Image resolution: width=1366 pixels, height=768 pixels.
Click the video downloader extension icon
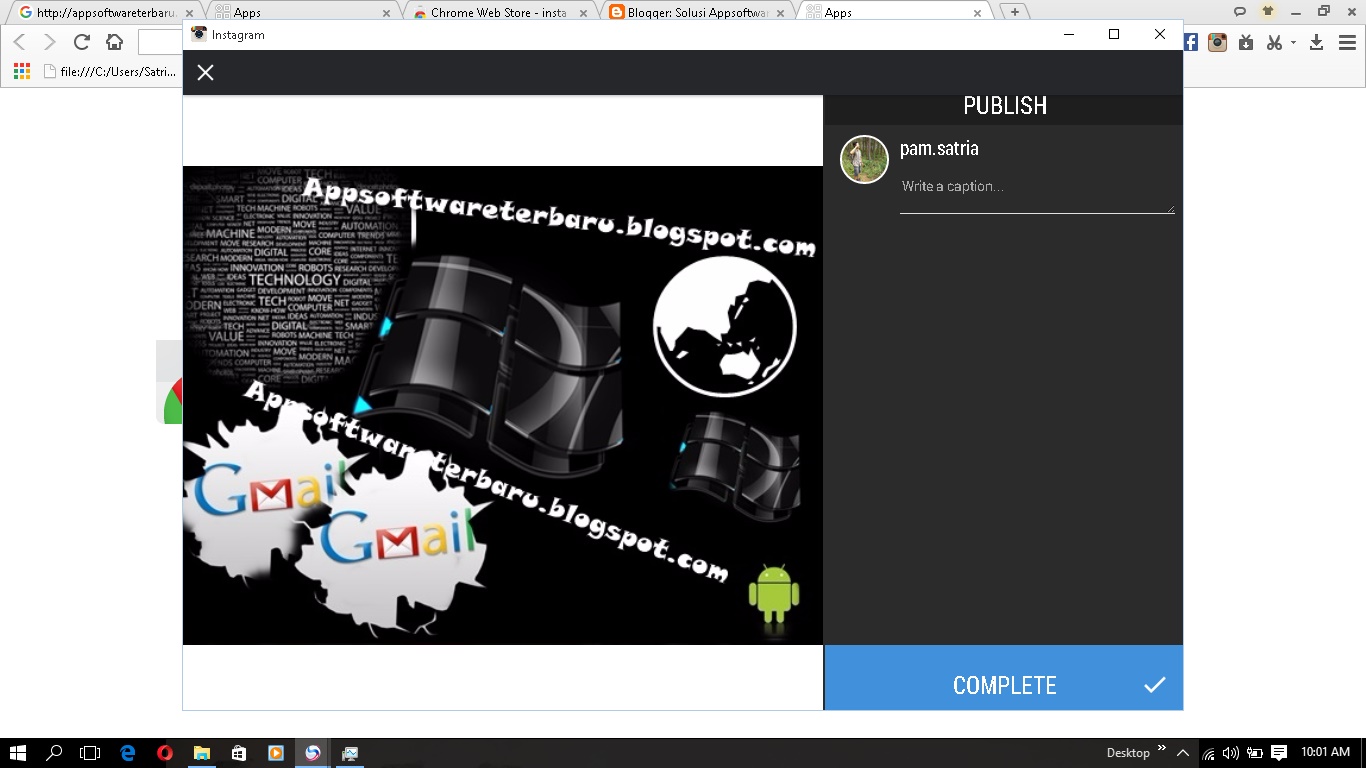click(1246, 42)
